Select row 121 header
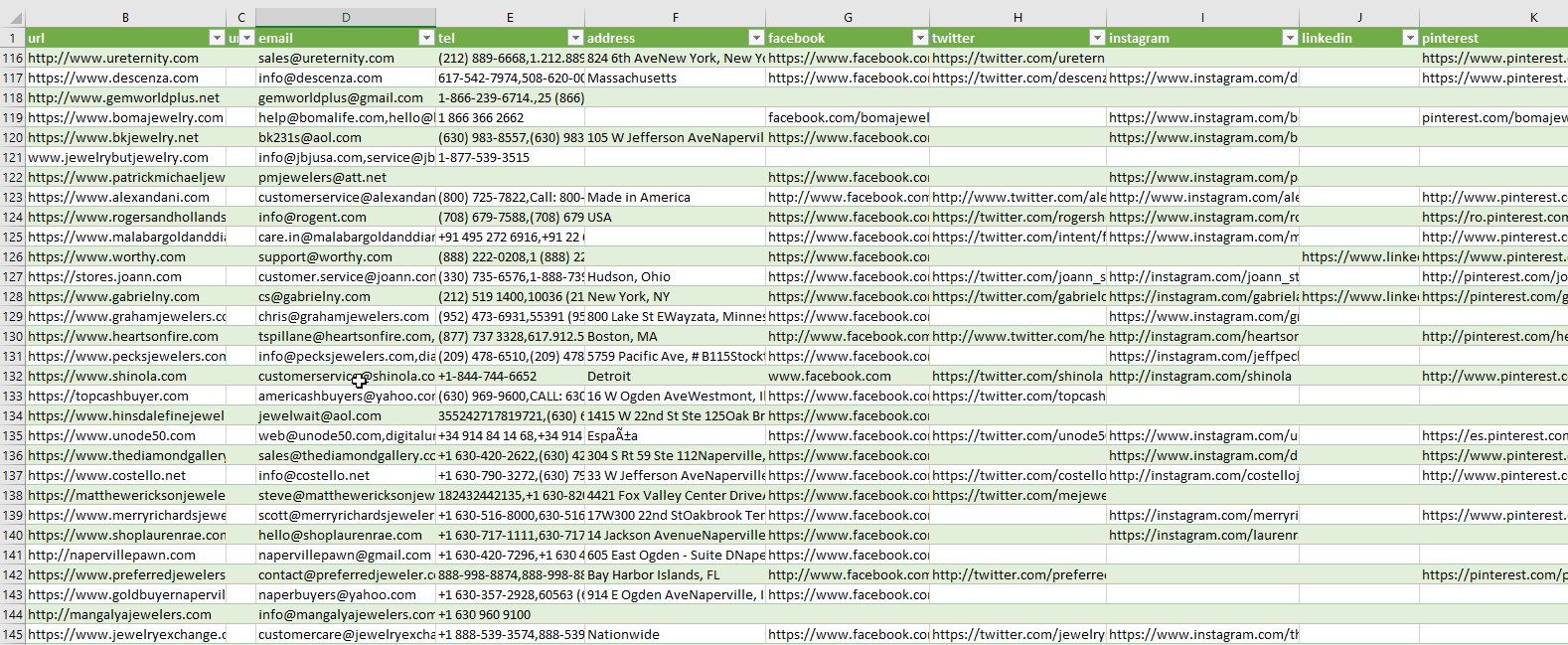 (x=12, y=157)
